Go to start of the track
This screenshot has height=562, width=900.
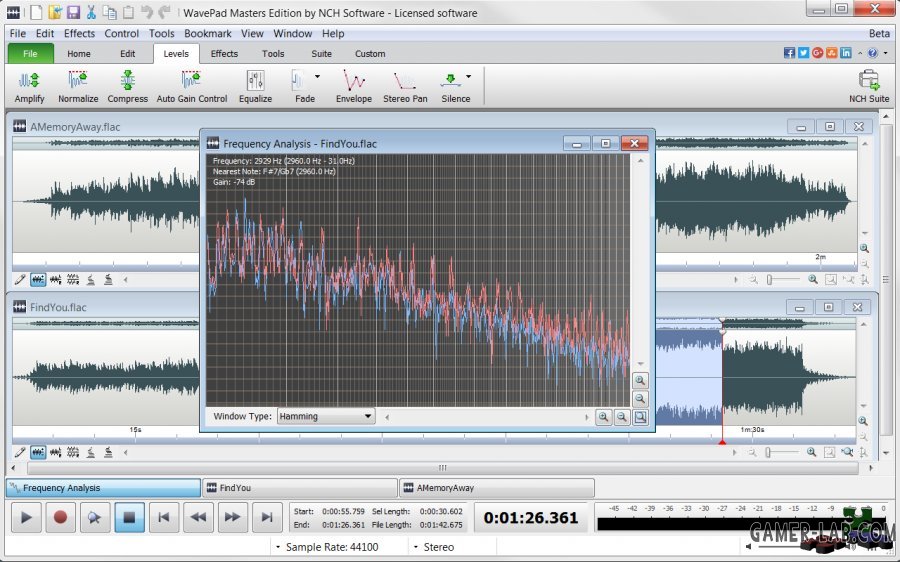pyautogui.click(x=164, y=517)
